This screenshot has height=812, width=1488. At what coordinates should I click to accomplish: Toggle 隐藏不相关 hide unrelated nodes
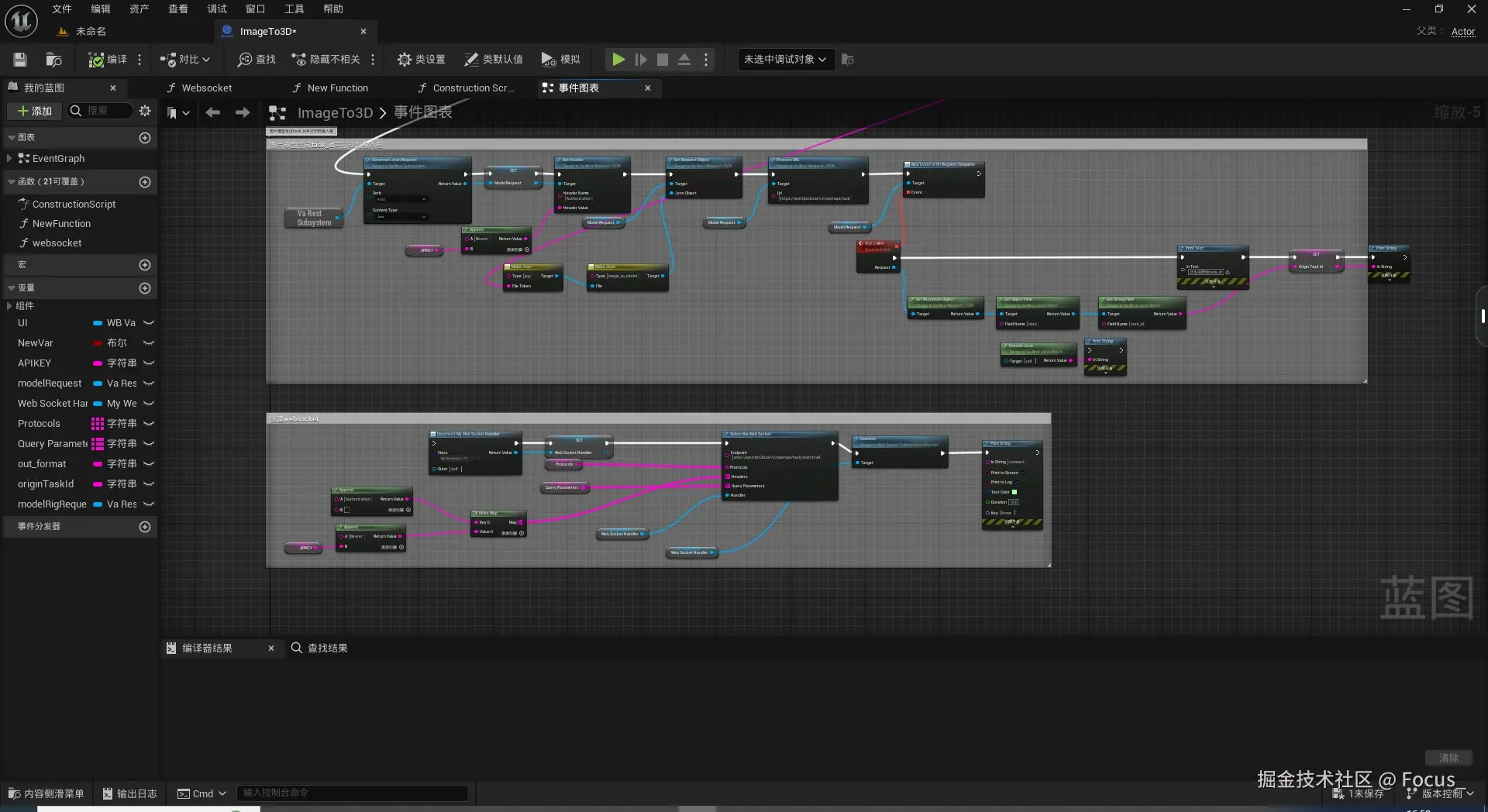(325, 60)
